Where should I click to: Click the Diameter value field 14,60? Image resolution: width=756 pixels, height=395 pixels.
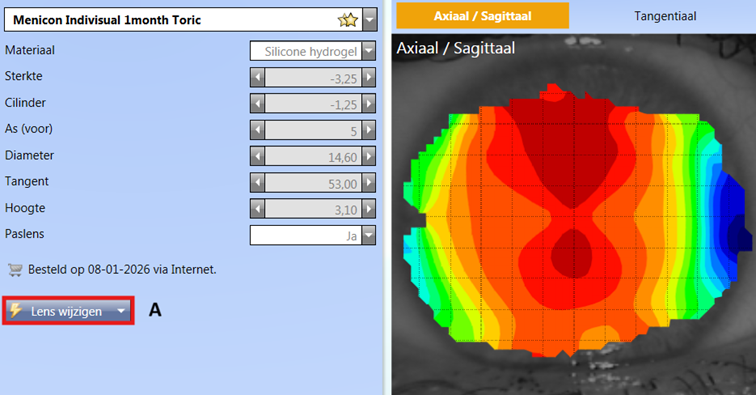pos(313,156)
